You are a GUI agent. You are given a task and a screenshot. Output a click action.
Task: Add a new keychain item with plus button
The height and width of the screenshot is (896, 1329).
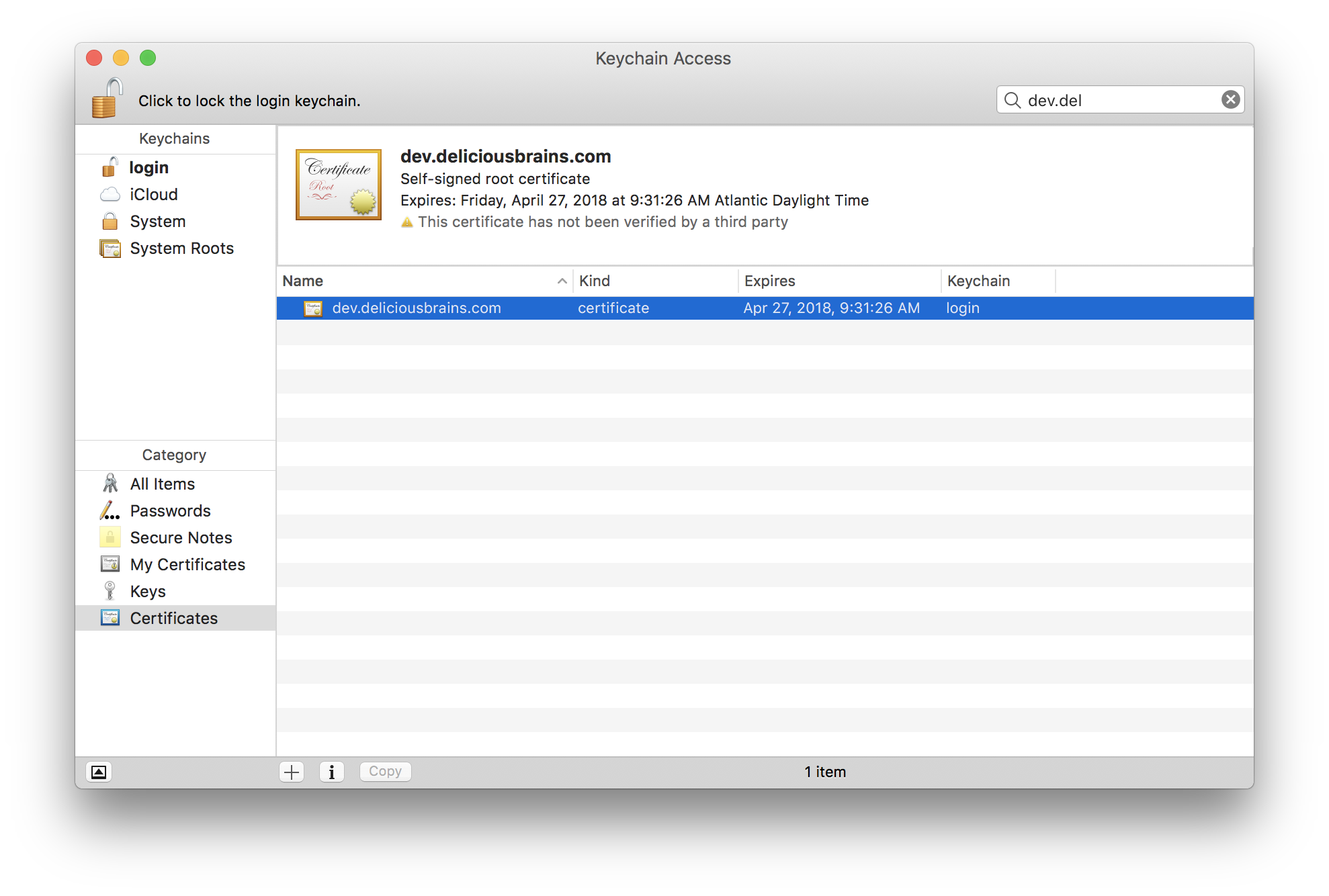(x=292, y=772)
